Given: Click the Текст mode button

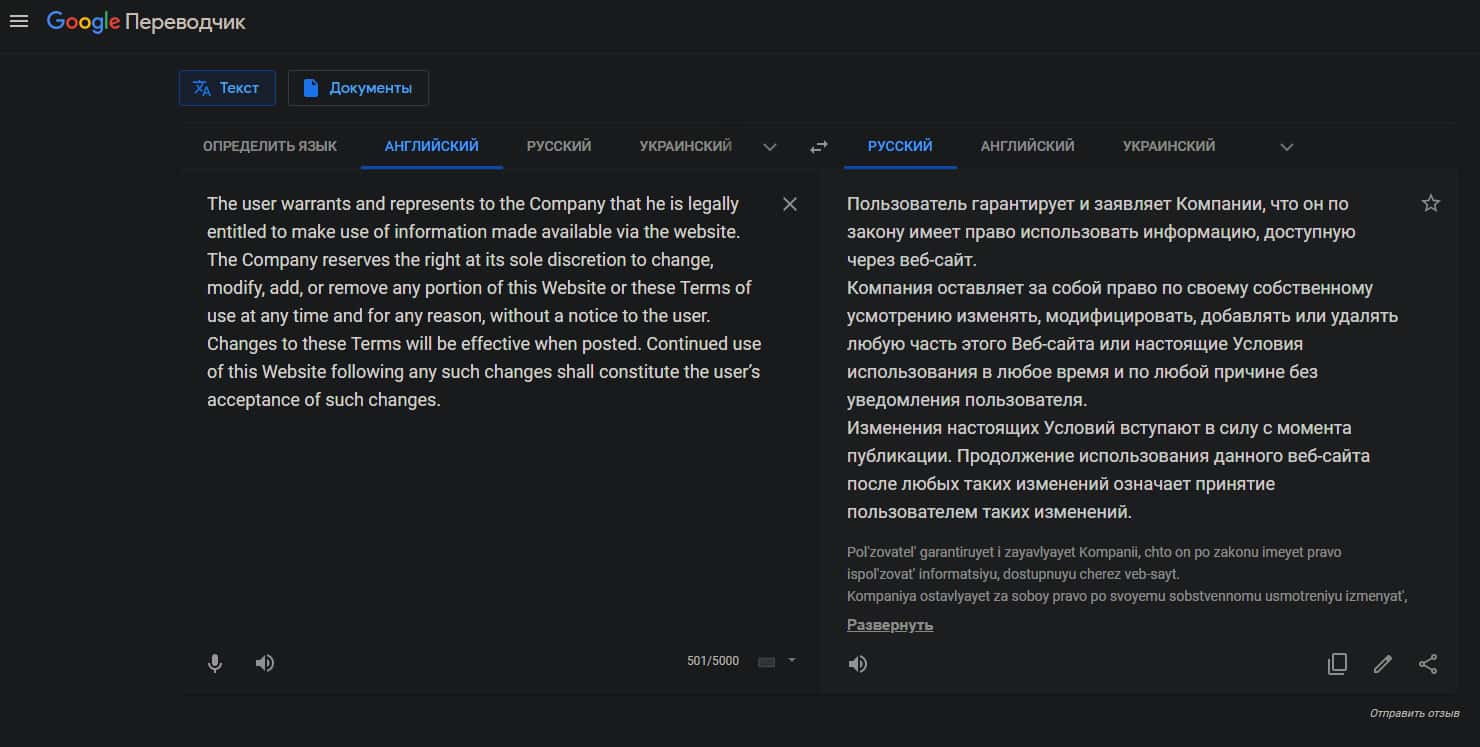Looking at the screenshot, I should pos(226,88).
